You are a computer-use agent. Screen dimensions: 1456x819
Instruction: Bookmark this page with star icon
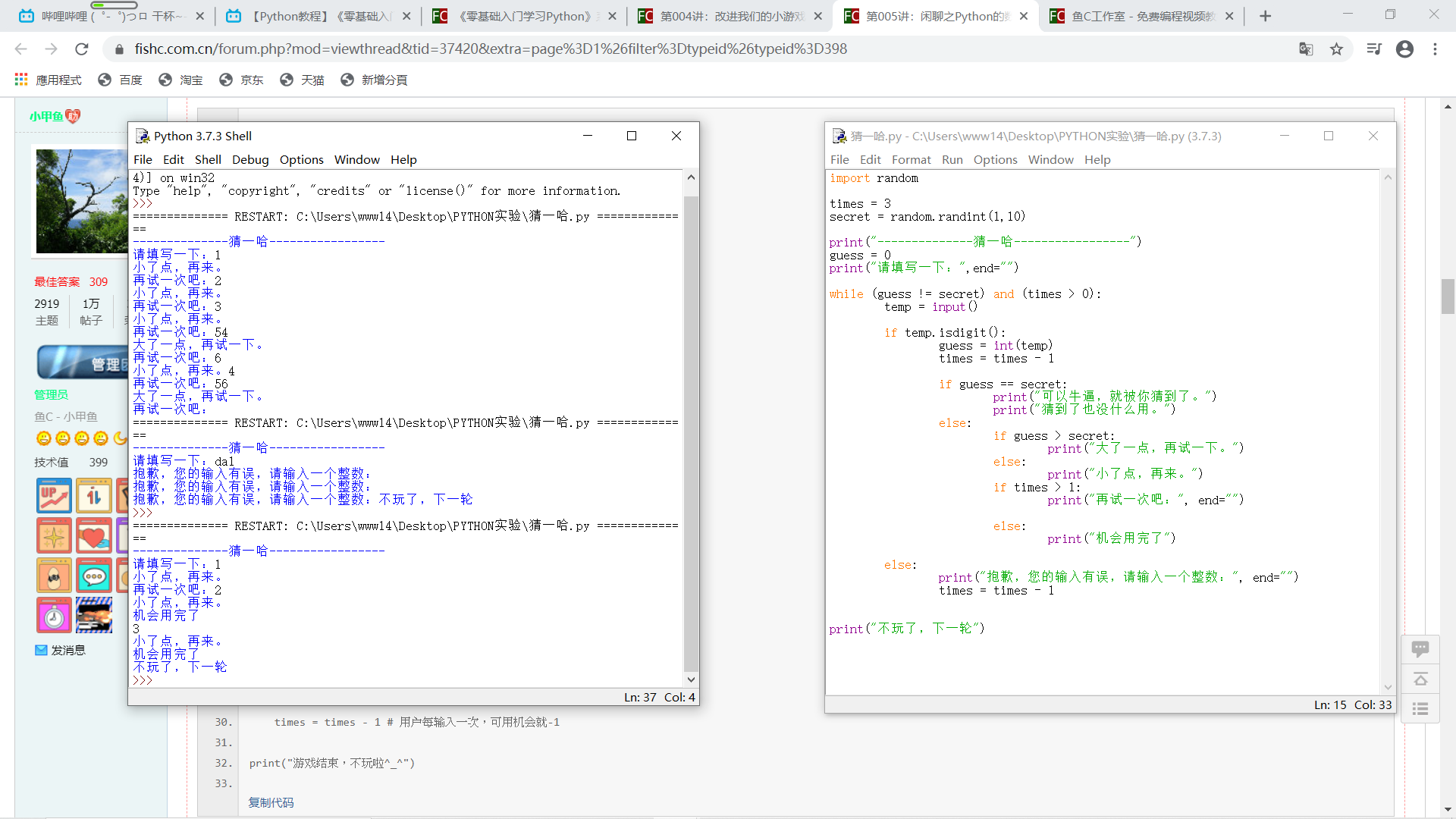tap(1336, 49)
